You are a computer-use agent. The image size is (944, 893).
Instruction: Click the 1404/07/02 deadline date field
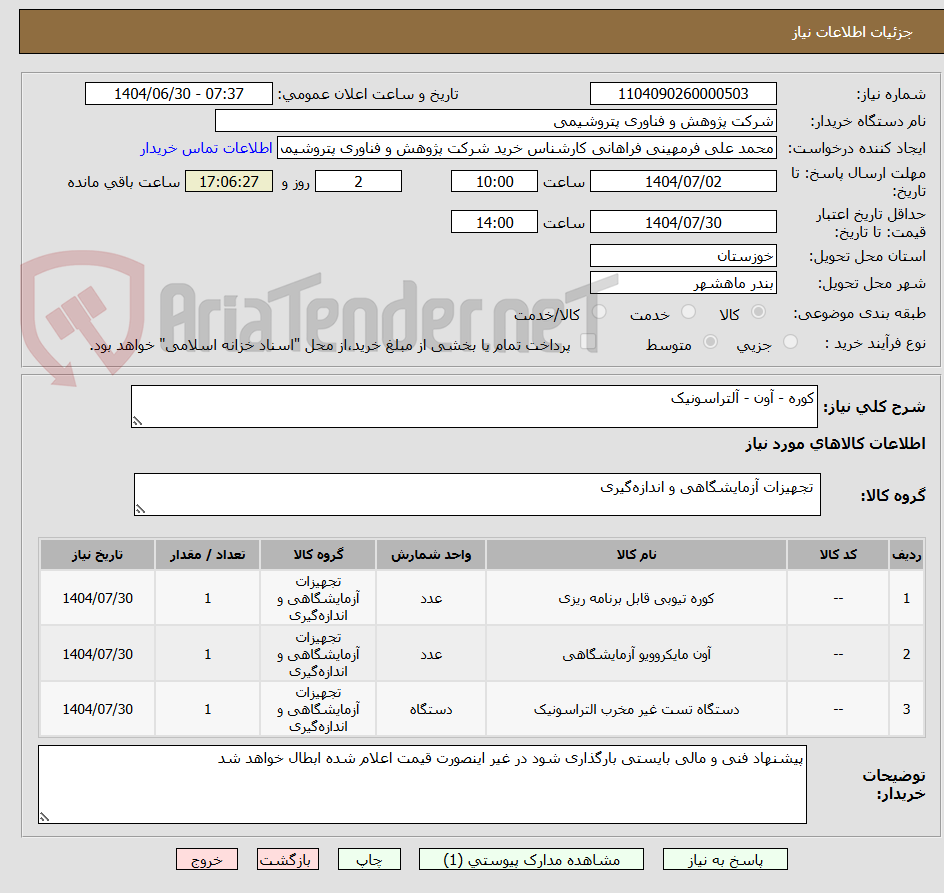click(683, 181)
